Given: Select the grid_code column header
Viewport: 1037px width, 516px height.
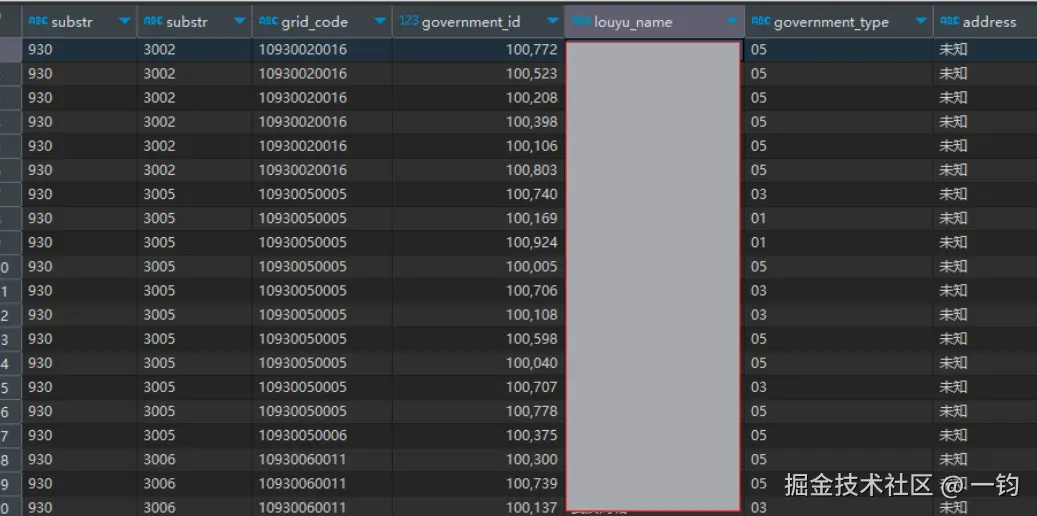Looking at the screenshot, I should (x=322, y=21).
